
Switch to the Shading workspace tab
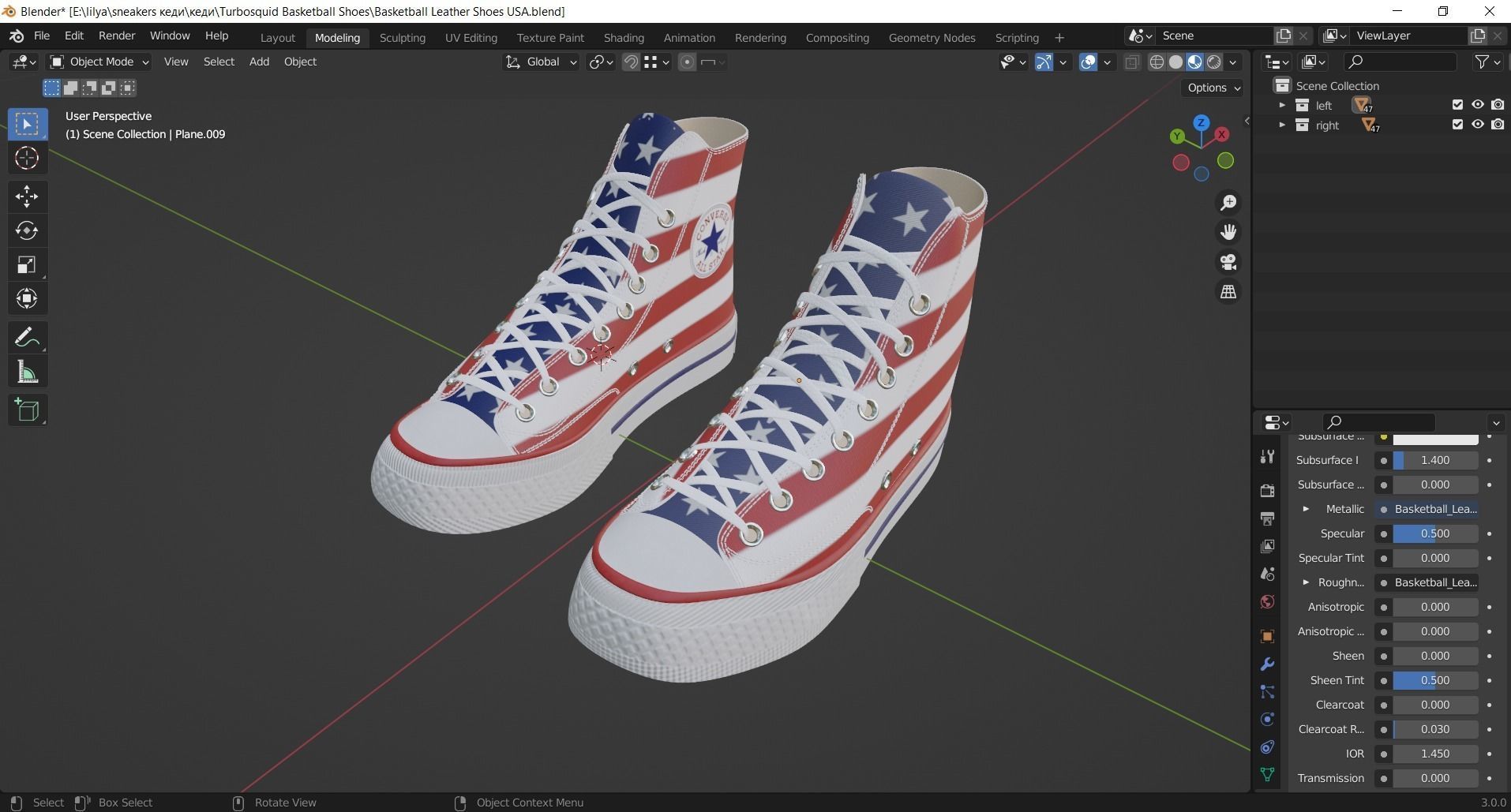pos(624,37)
